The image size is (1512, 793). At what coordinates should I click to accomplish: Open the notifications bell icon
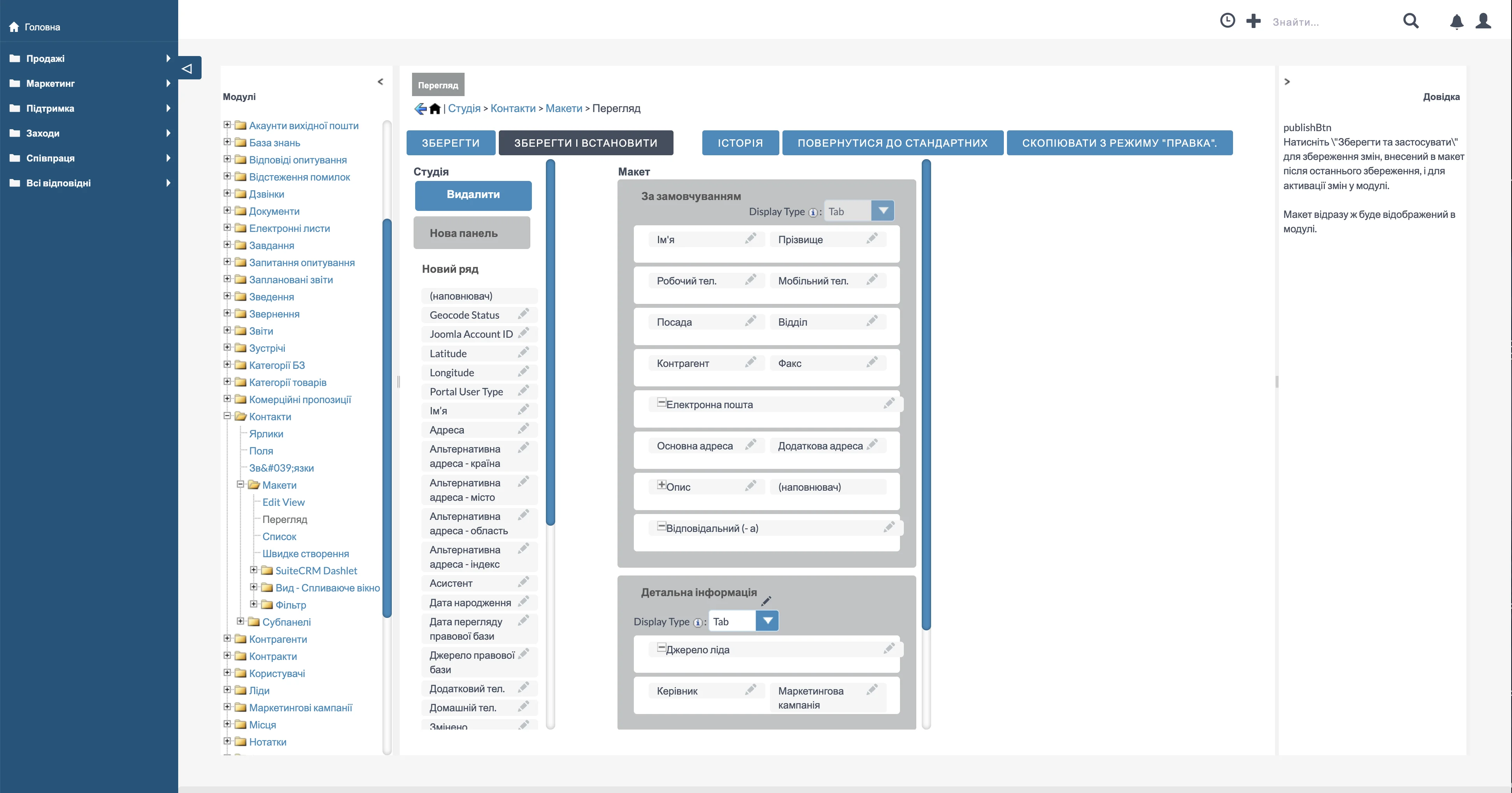pos(1456,22)
